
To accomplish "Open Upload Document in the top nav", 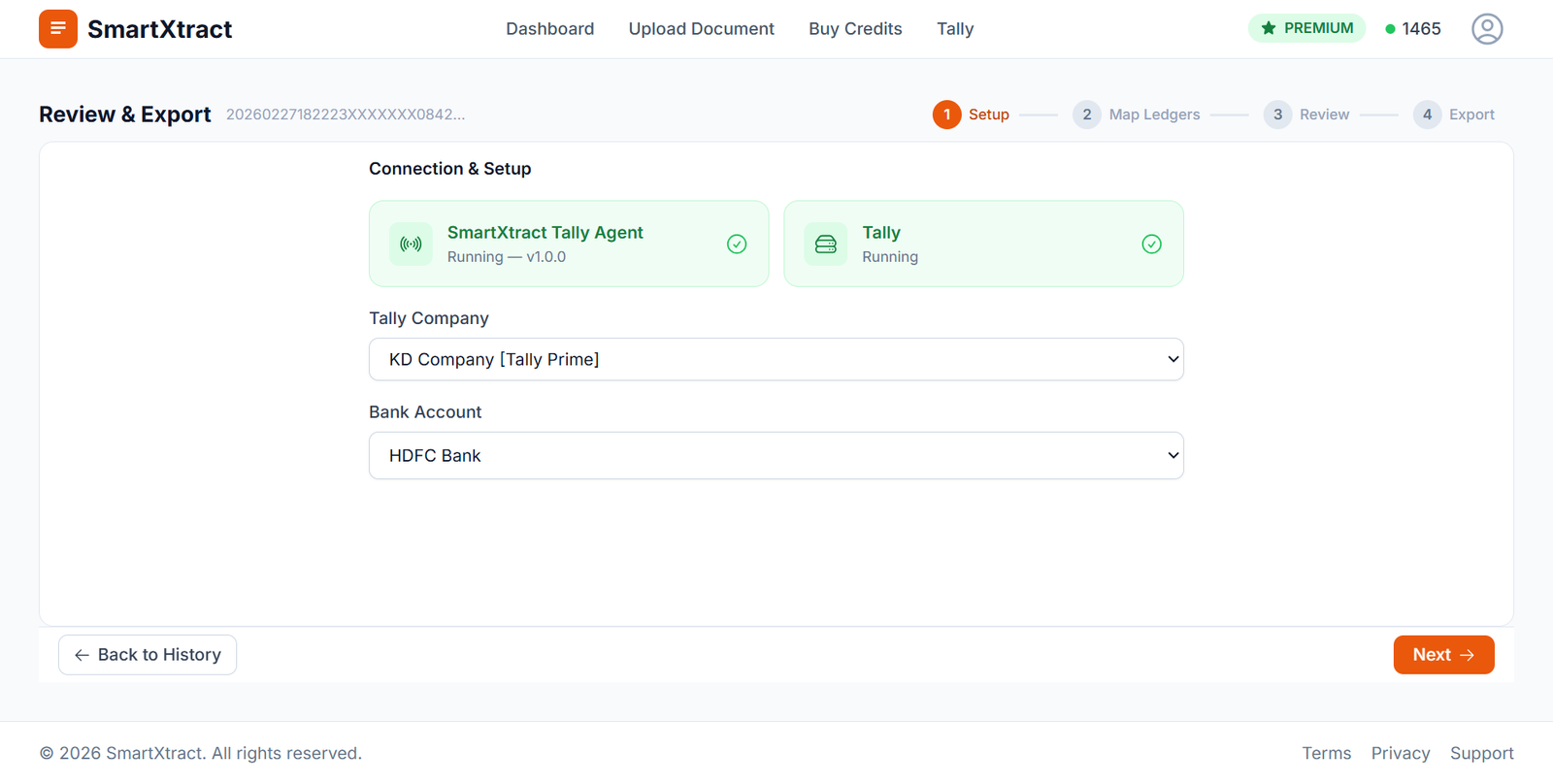I will point(702,29).
